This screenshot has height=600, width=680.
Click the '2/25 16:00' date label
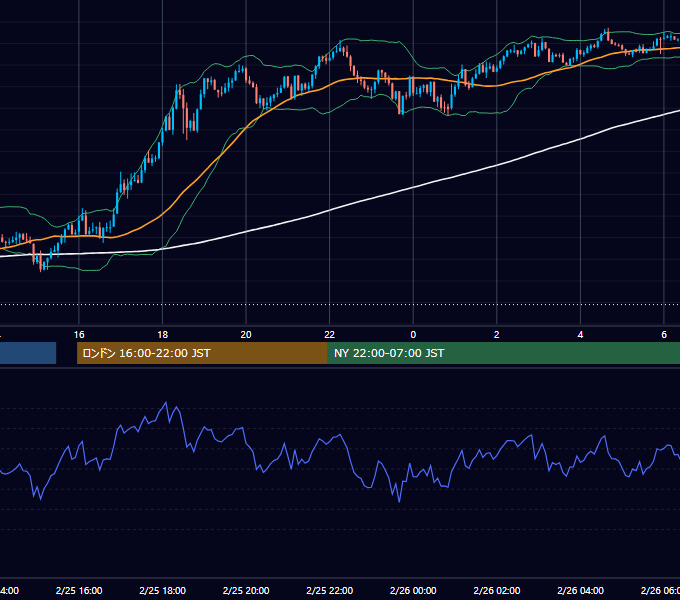[79, 590]
